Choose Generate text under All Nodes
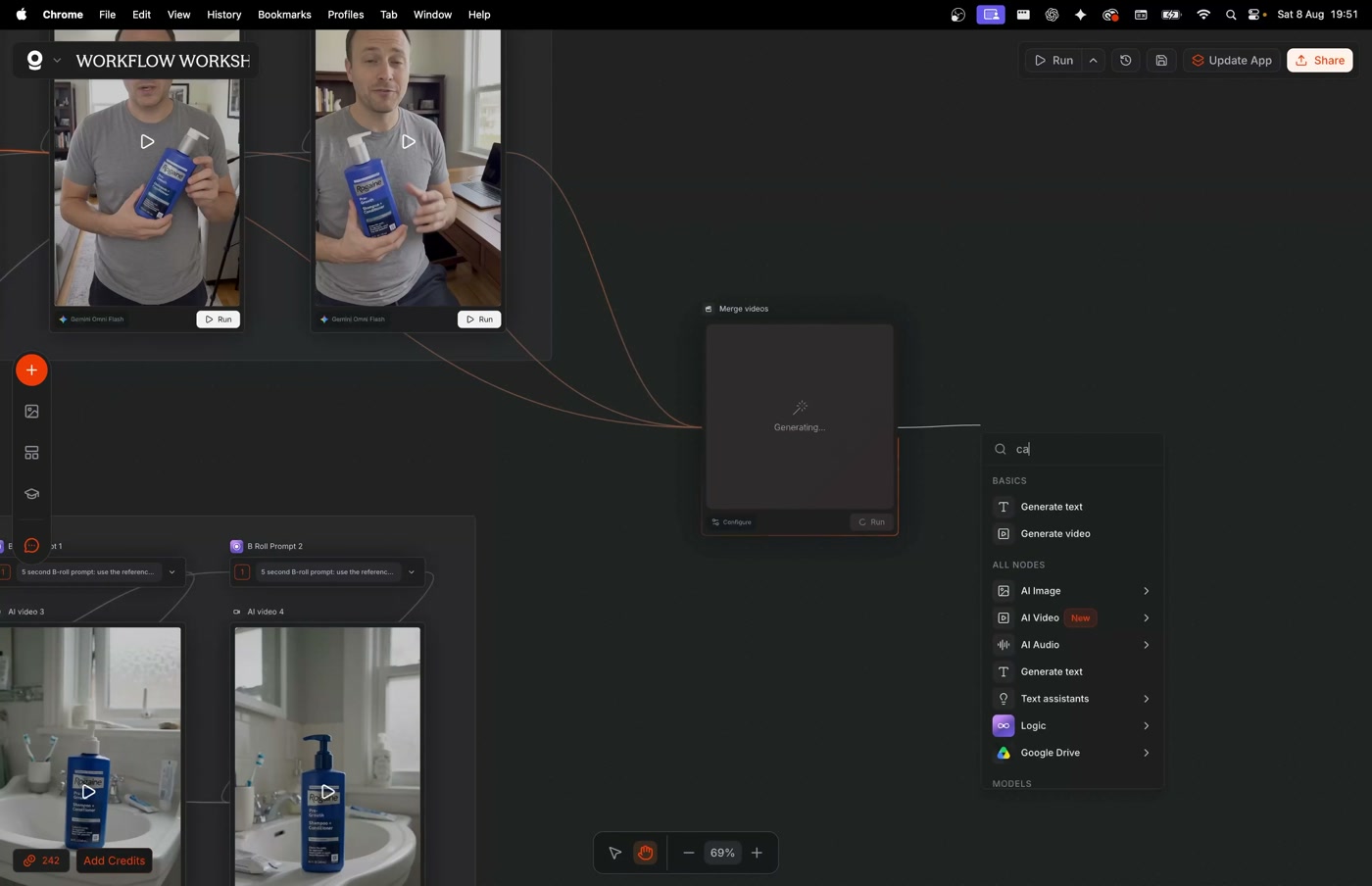The image size is (1372, 886). click(1072, 672)
